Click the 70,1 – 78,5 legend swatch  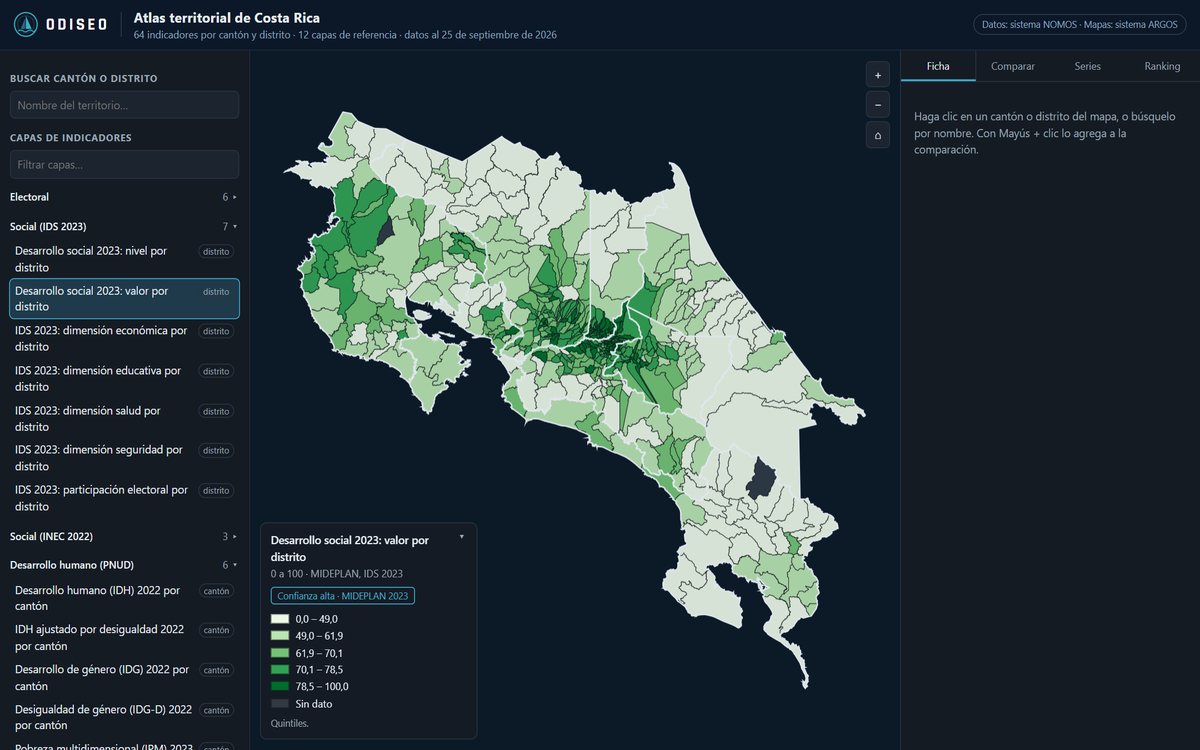(x=279, y=670)
